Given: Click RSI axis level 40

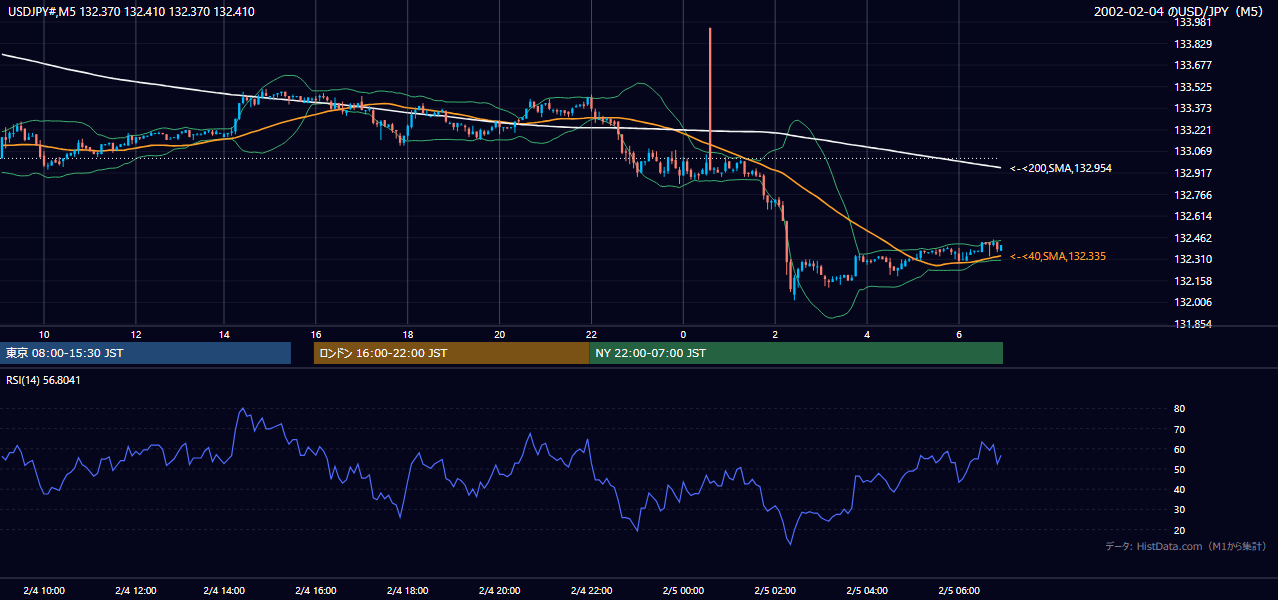Looking at the screenshot, I should [1179, 489].
